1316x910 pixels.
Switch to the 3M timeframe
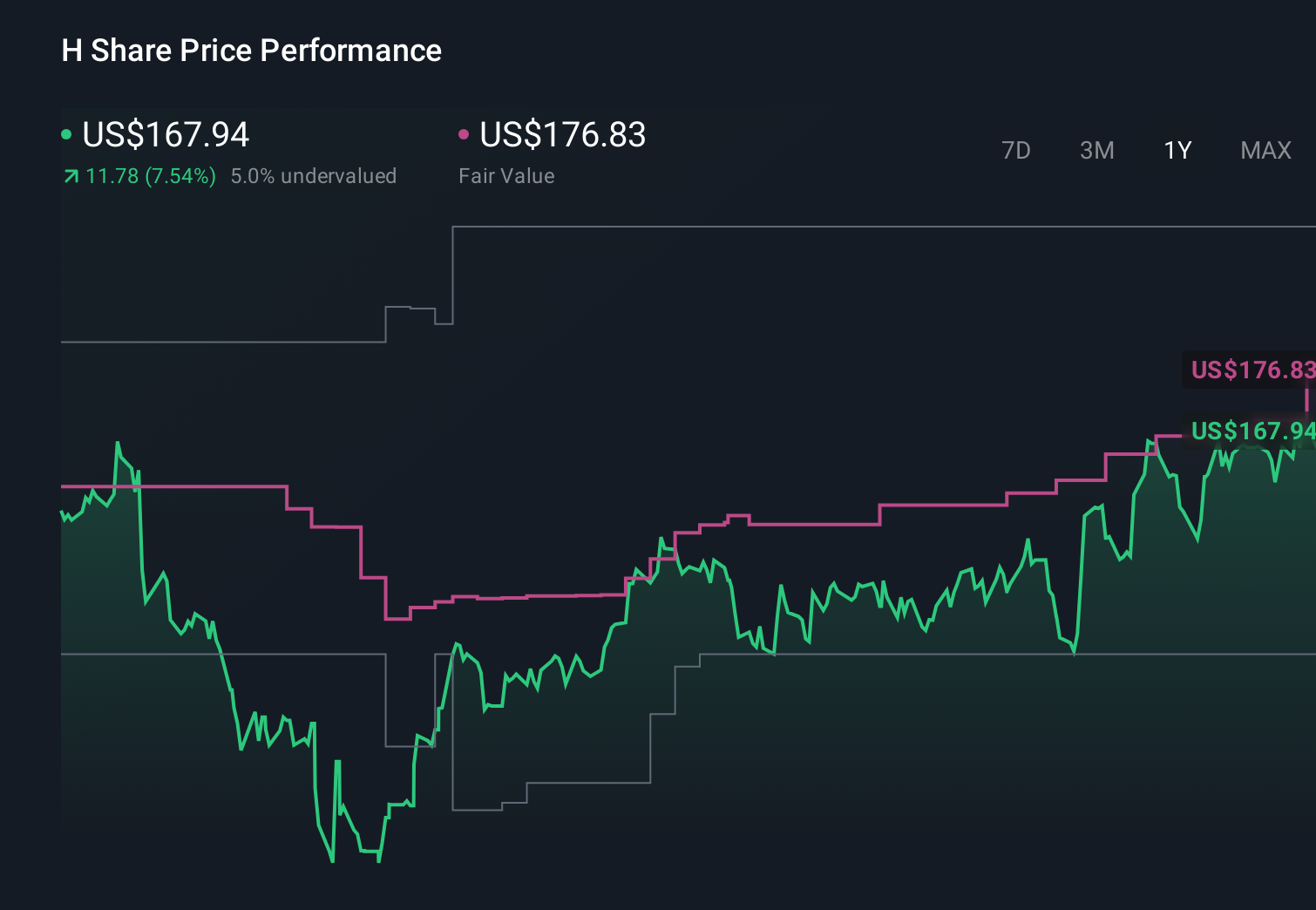click(x=1096, y=150)
